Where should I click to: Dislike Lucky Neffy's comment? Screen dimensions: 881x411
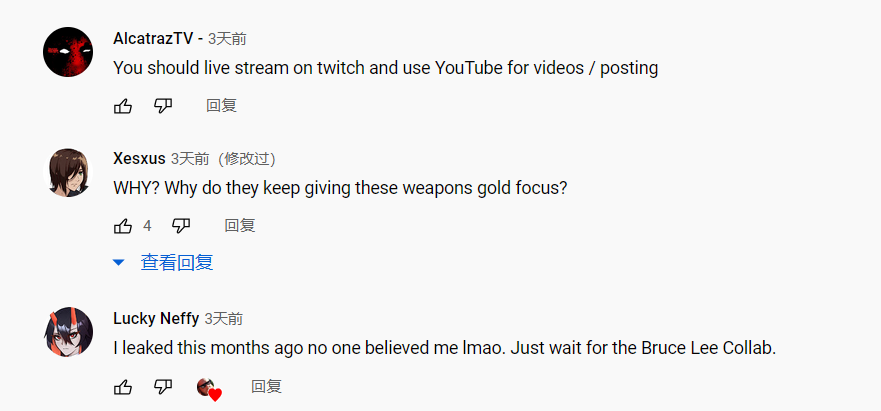[x=163, y=387]
